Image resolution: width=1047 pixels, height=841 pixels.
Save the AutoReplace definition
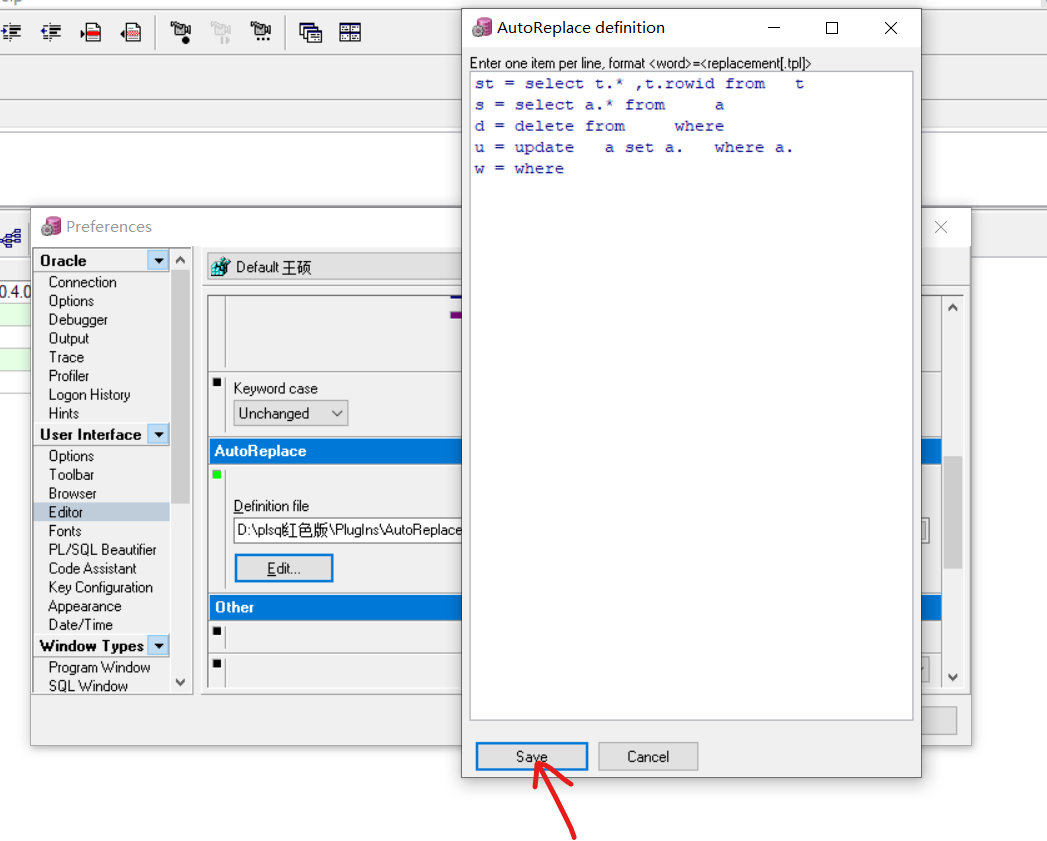coord(531,756)
